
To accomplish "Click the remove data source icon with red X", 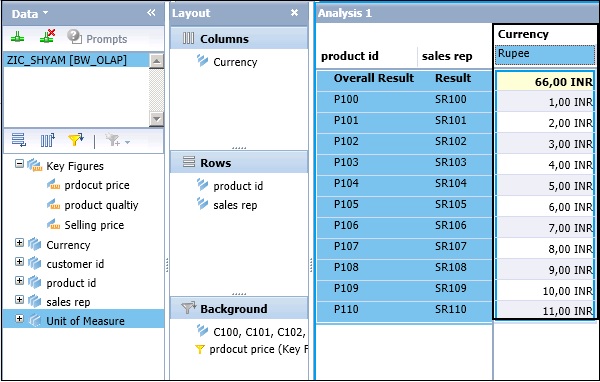I will 47,36.
